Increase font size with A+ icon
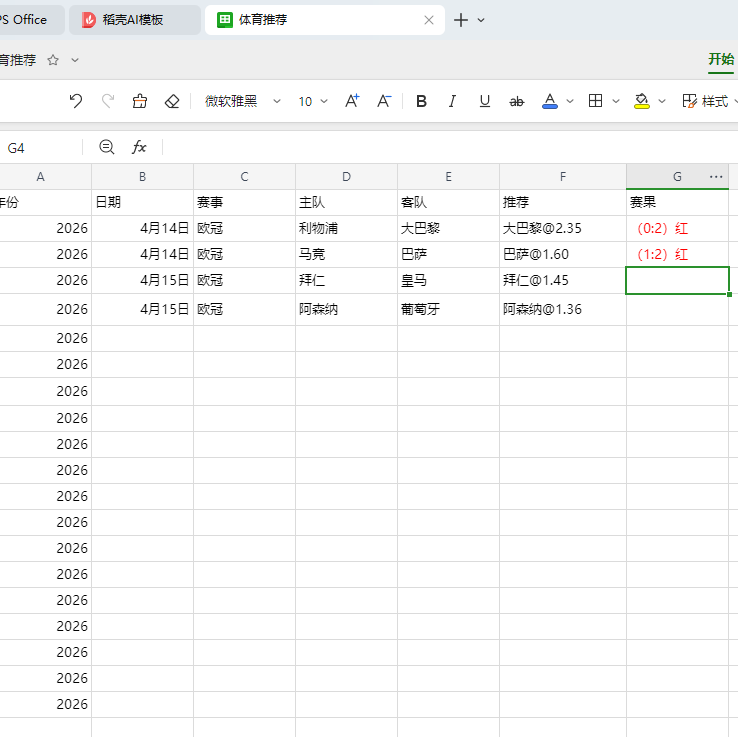 pos(352,101)
